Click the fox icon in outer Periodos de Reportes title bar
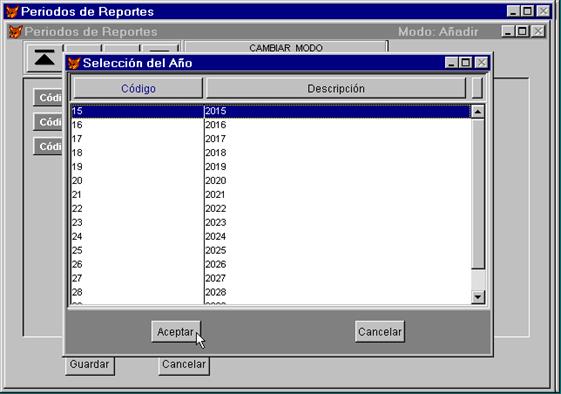561x394 pixels. (x=12, y=11)
